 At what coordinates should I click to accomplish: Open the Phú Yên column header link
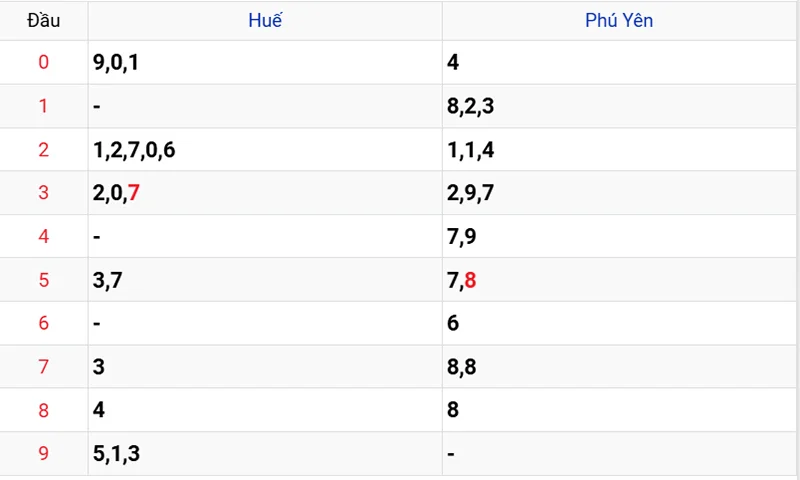click(x=619, y=20)
